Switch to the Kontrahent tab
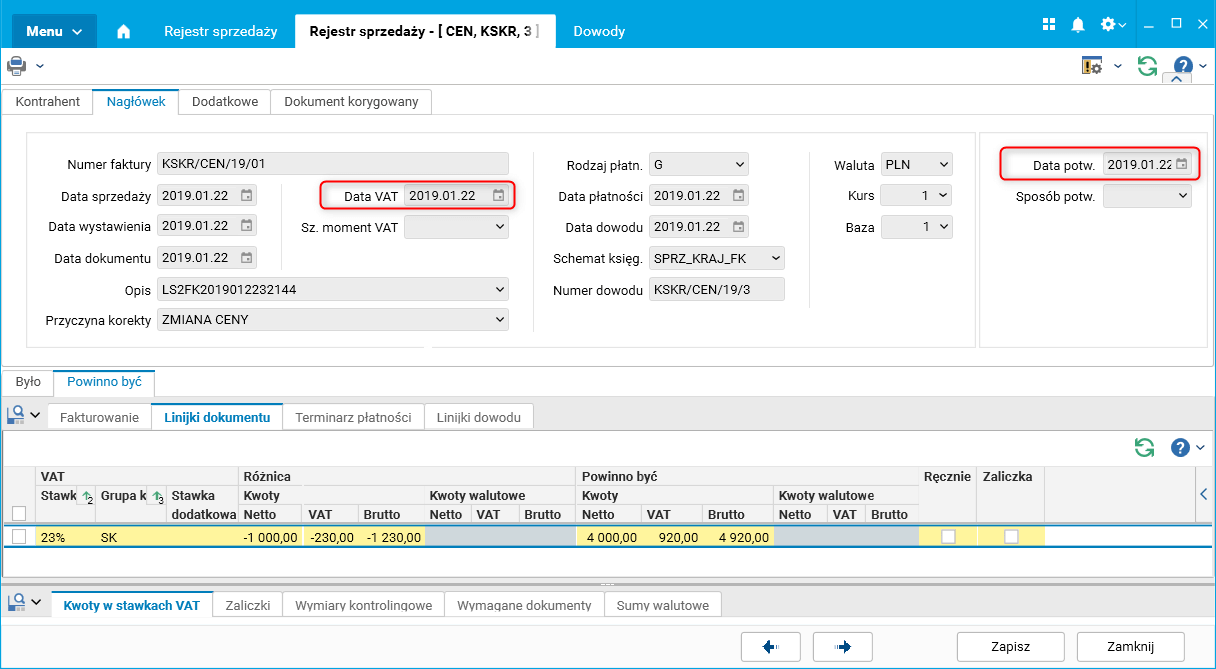Screen dimensions: 1216x669 (x=48, y=101)
